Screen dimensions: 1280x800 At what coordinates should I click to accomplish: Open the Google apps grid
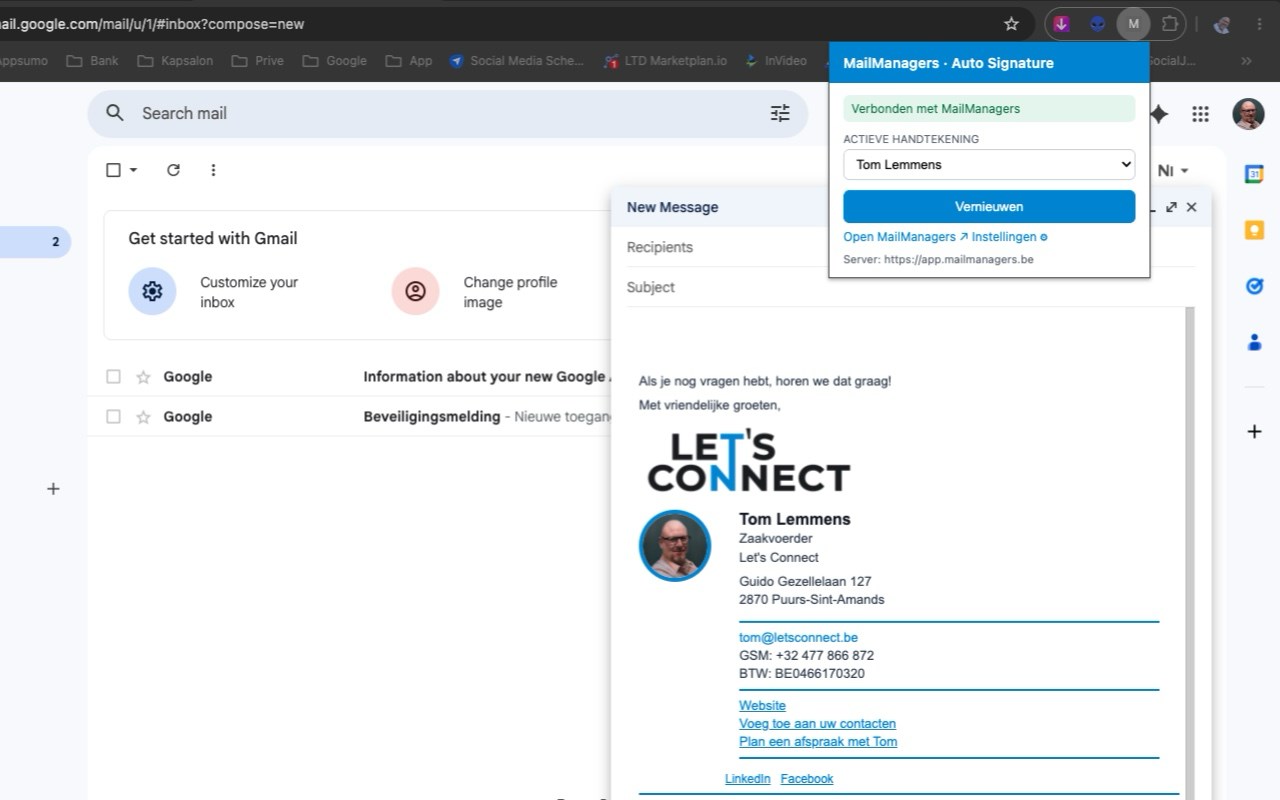coord(1201,114)
